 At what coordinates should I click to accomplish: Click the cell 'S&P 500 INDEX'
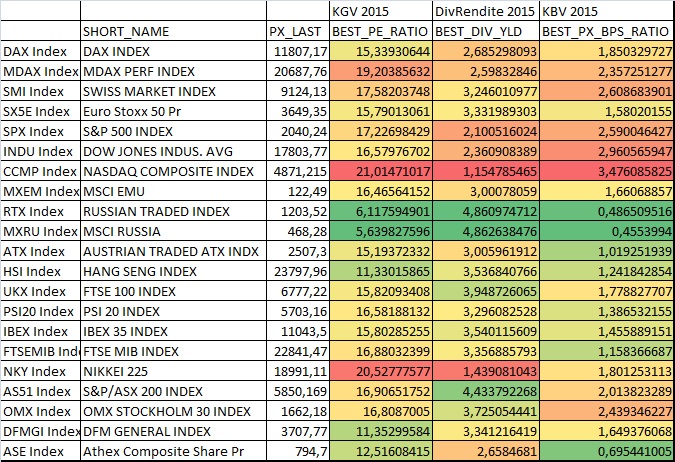click(x=173, y=131)
